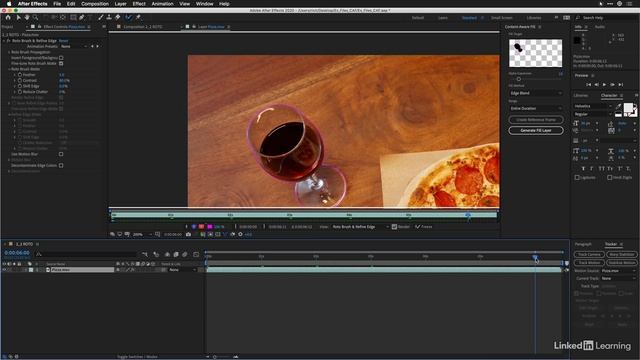
Task: Open the Effect menu
Action: [x=139, y=4]
